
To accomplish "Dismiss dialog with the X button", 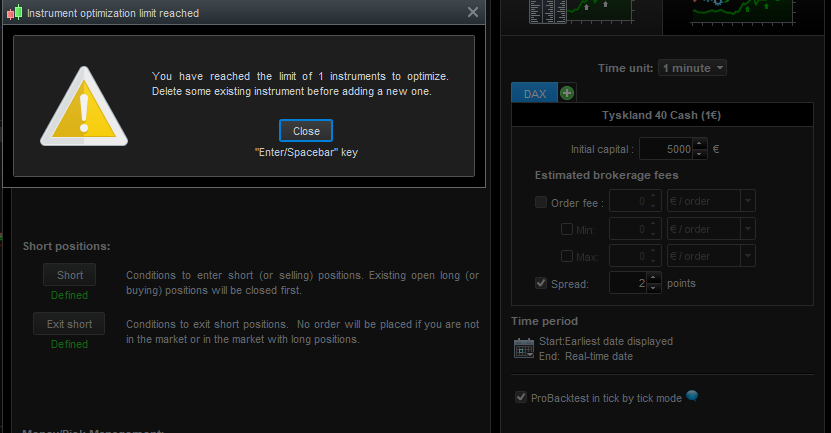I will tap(473, 12).
